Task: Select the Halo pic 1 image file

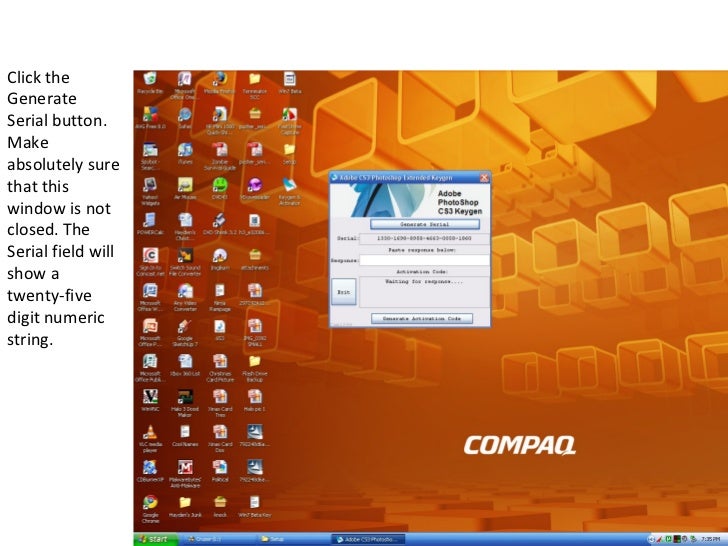Action: pos(254,400)
